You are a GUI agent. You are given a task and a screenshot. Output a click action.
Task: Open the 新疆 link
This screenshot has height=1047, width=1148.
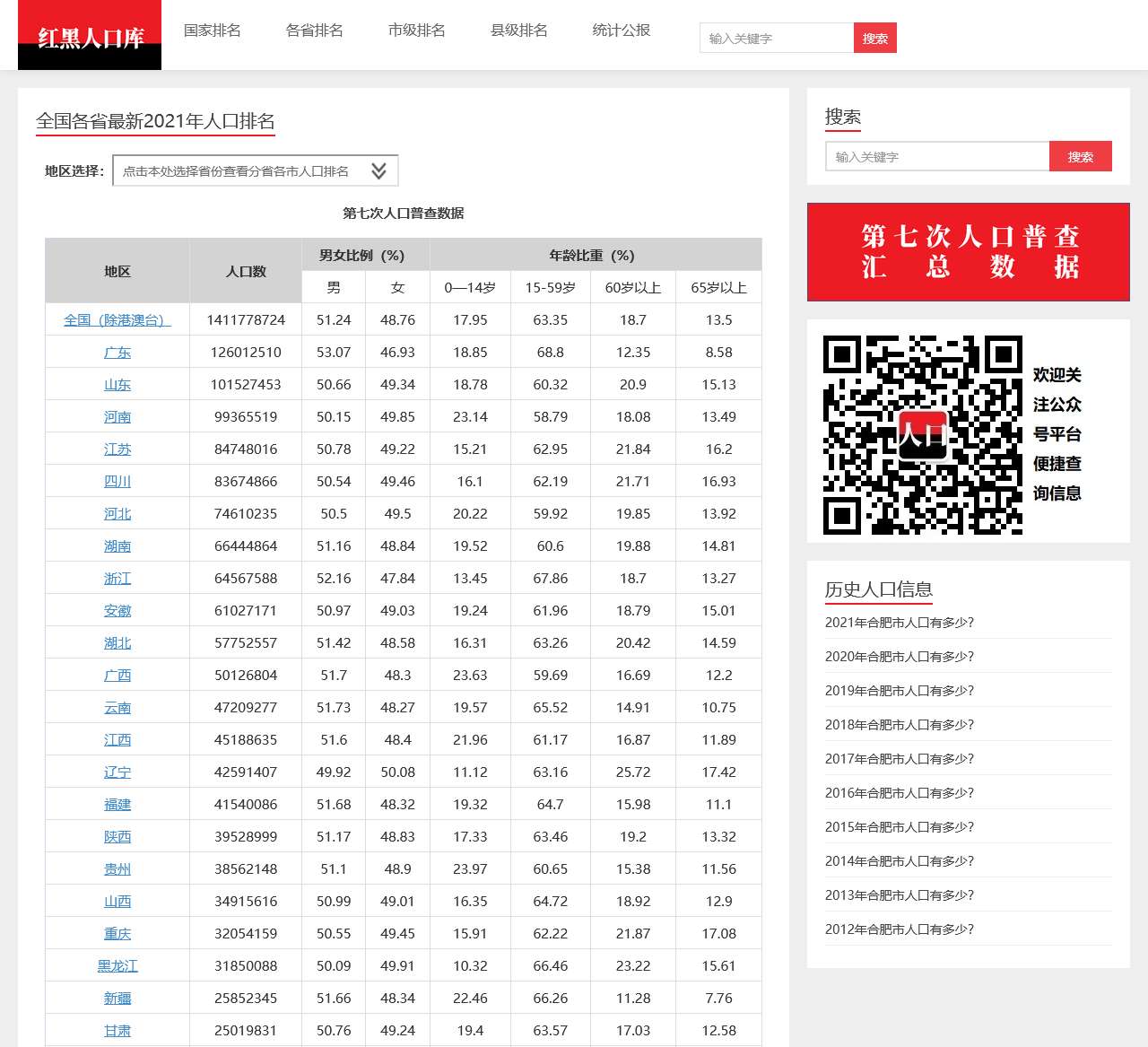[x=117, y=999]
